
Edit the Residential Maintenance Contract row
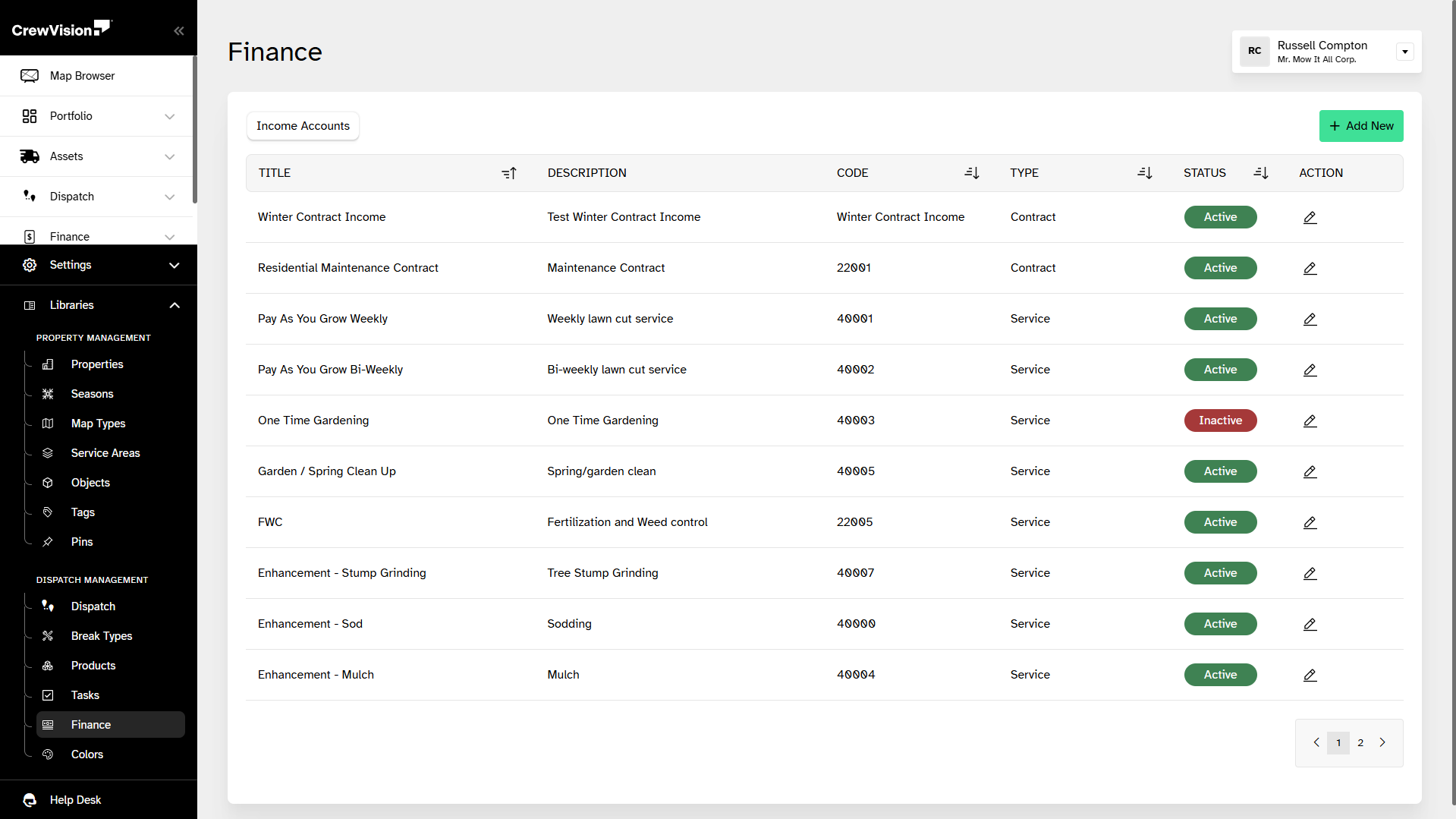click(x=1310, y=268)
